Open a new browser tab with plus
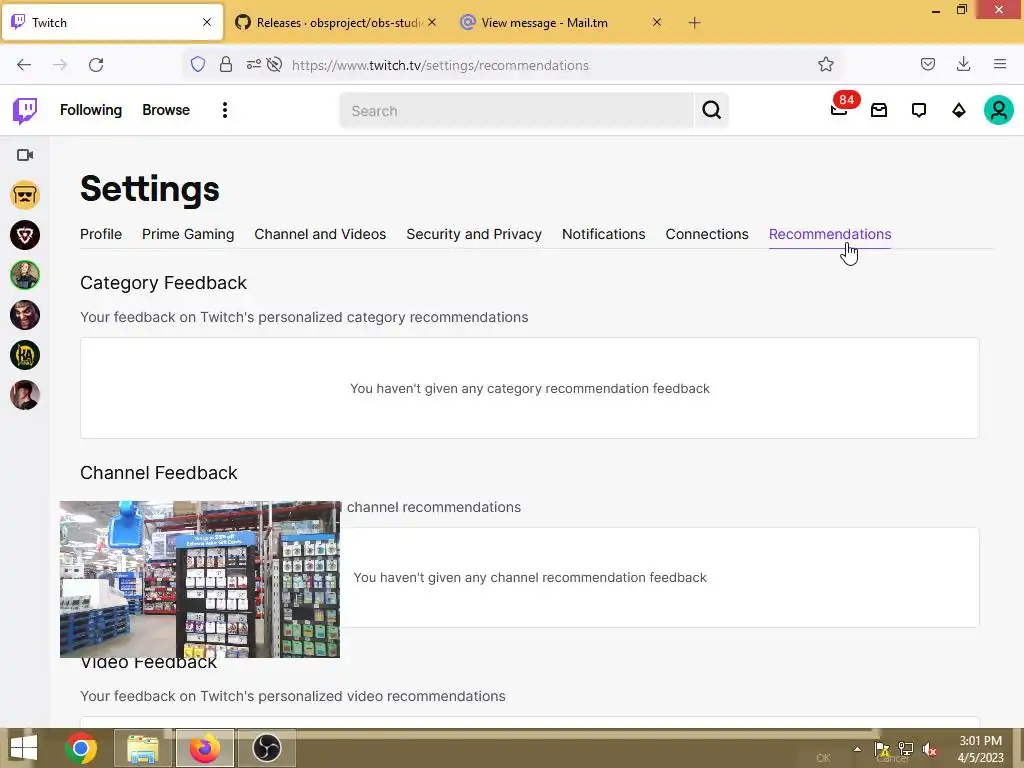Image resolution: width=1024 pixels, height=768 pixels. 694,23
